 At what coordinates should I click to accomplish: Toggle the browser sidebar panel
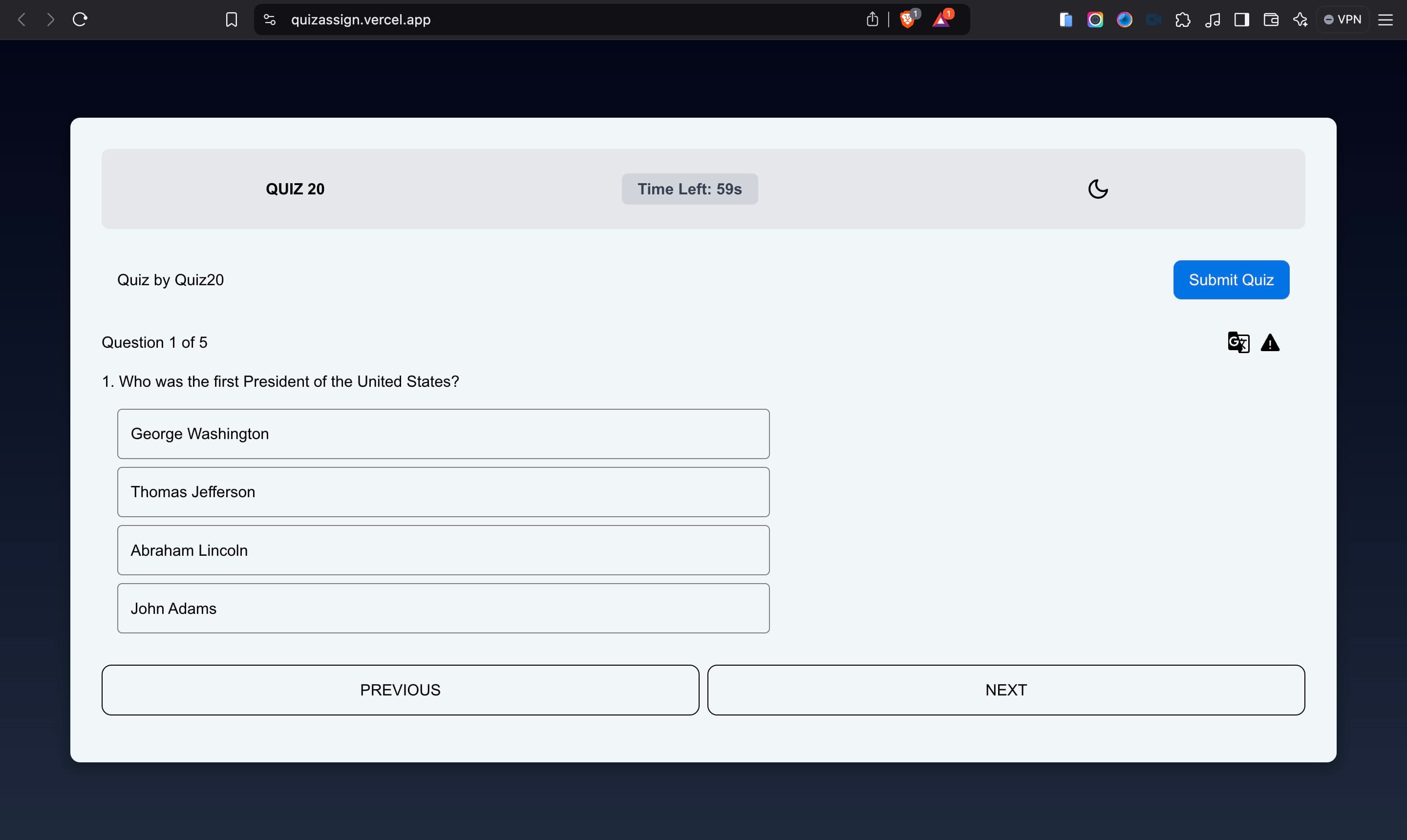click(1241, 20)
